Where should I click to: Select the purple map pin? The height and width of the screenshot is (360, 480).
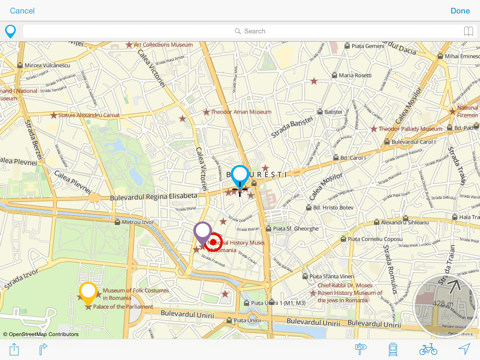203,233
